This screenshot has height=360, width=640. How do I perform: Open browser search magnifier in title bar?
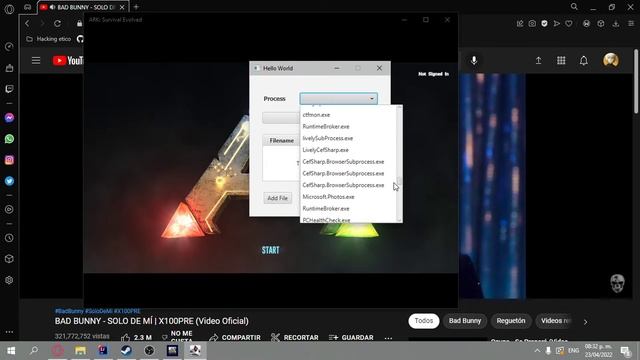tap(574, 7)
